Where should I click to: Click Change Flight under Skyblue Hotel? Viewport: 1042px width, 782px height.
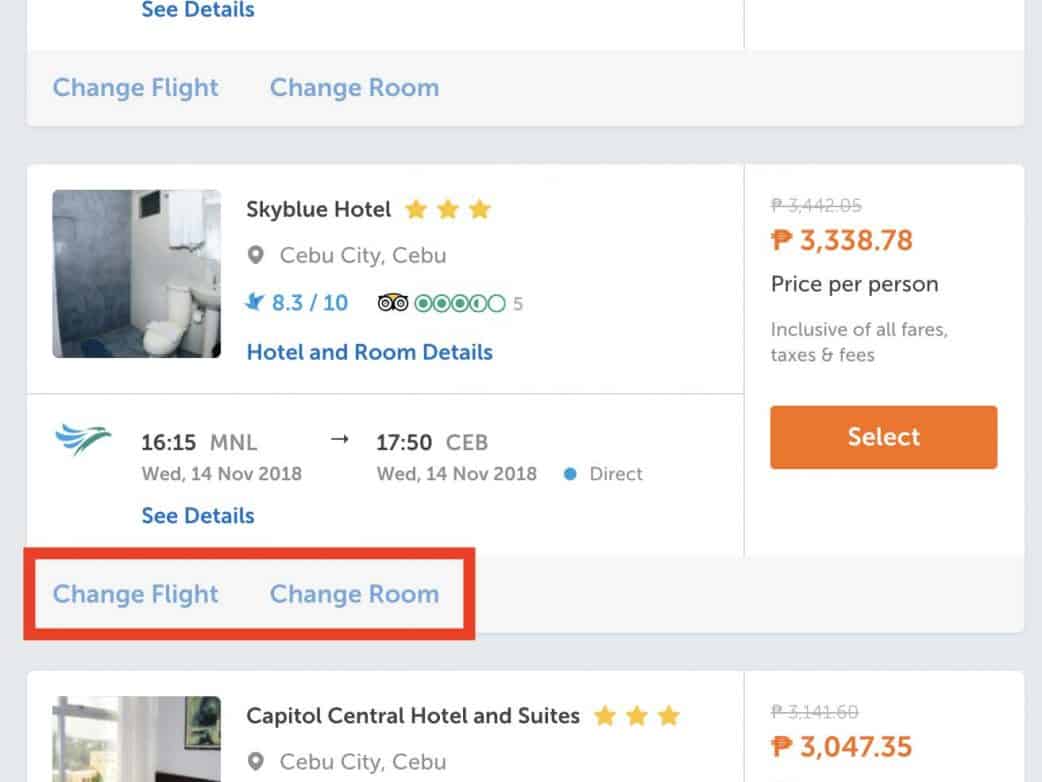pos(135,594)
